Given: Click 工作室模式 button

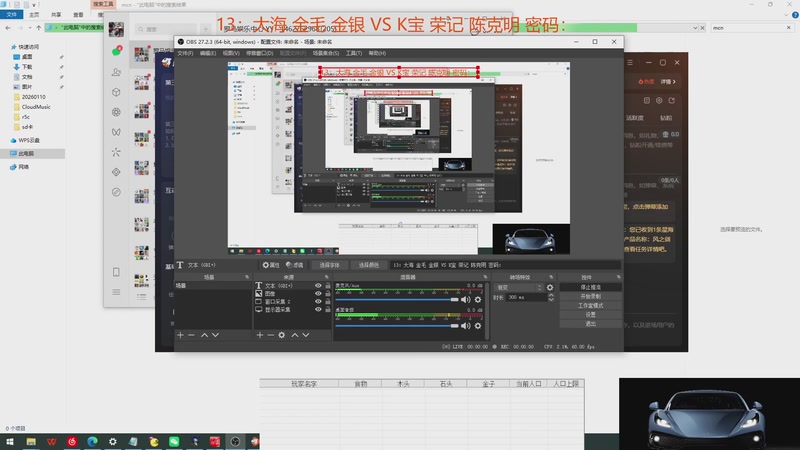Looking at the screenshot, I should (x=590, y=306).
